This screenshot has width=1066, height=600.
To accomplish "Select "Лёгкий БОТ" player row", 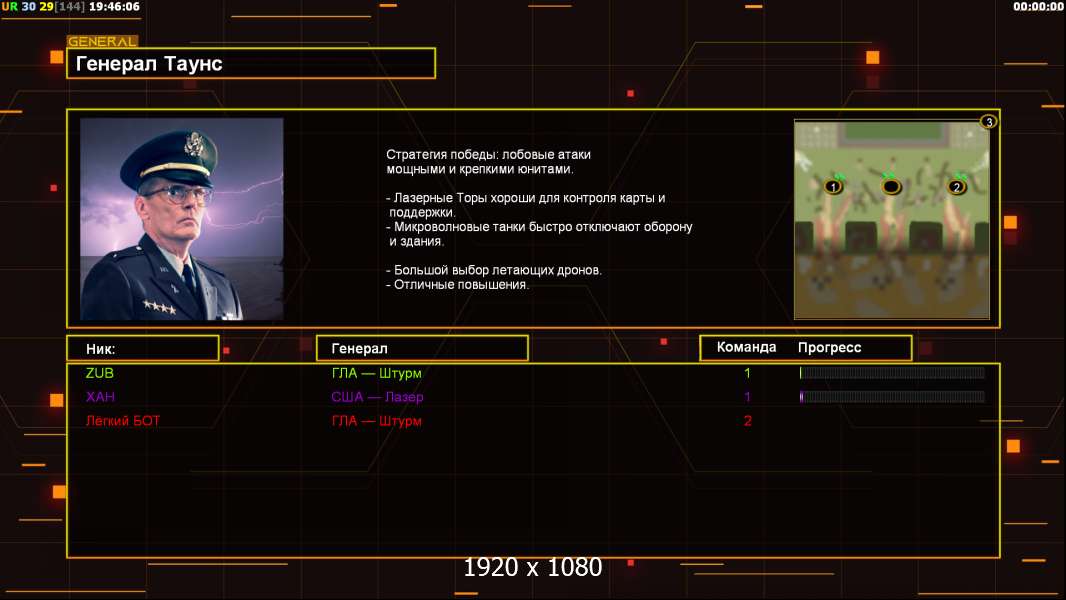I will pyautogui.click(x=534, y=421).
